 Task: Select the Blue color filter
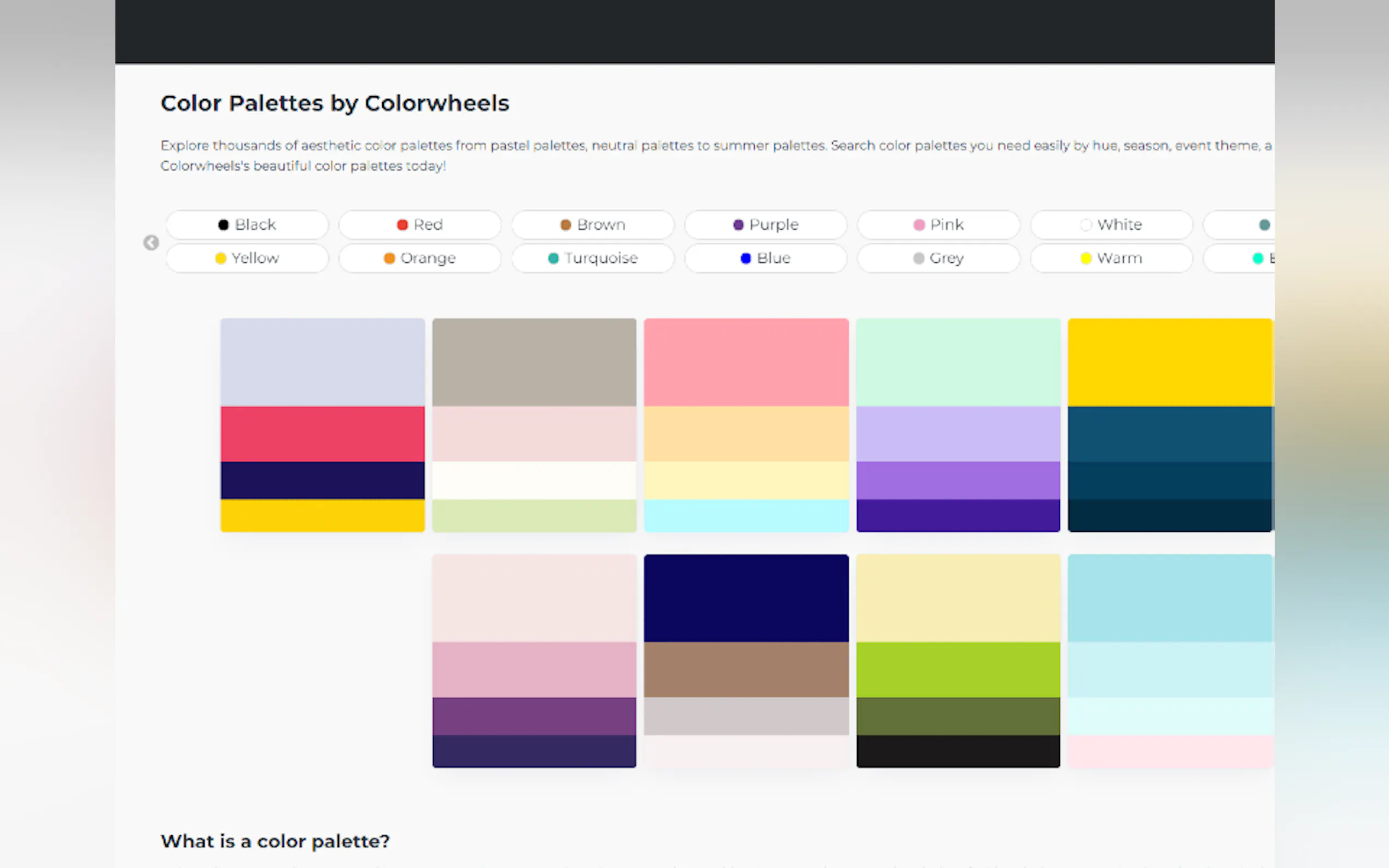766,259
